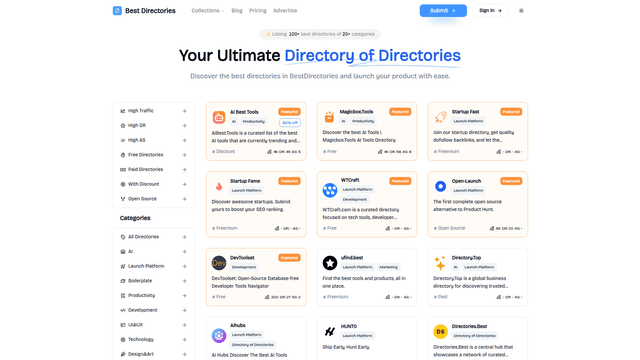Click the Sign In button
640x360 pixels.
pos(490,11)
